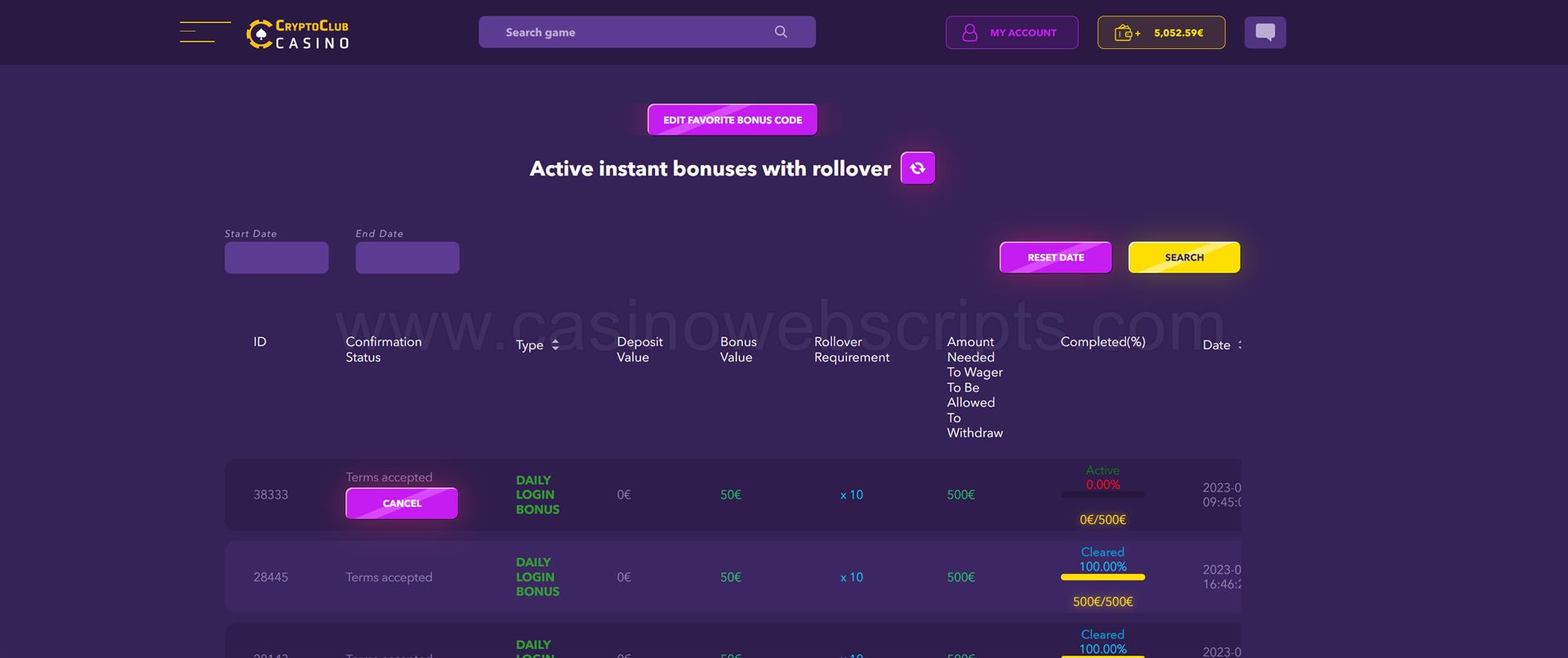Image resolution: width=1568 pixels, height=658 pixels.
Task: Open the End Date field
Action: (x=408, y=257)
